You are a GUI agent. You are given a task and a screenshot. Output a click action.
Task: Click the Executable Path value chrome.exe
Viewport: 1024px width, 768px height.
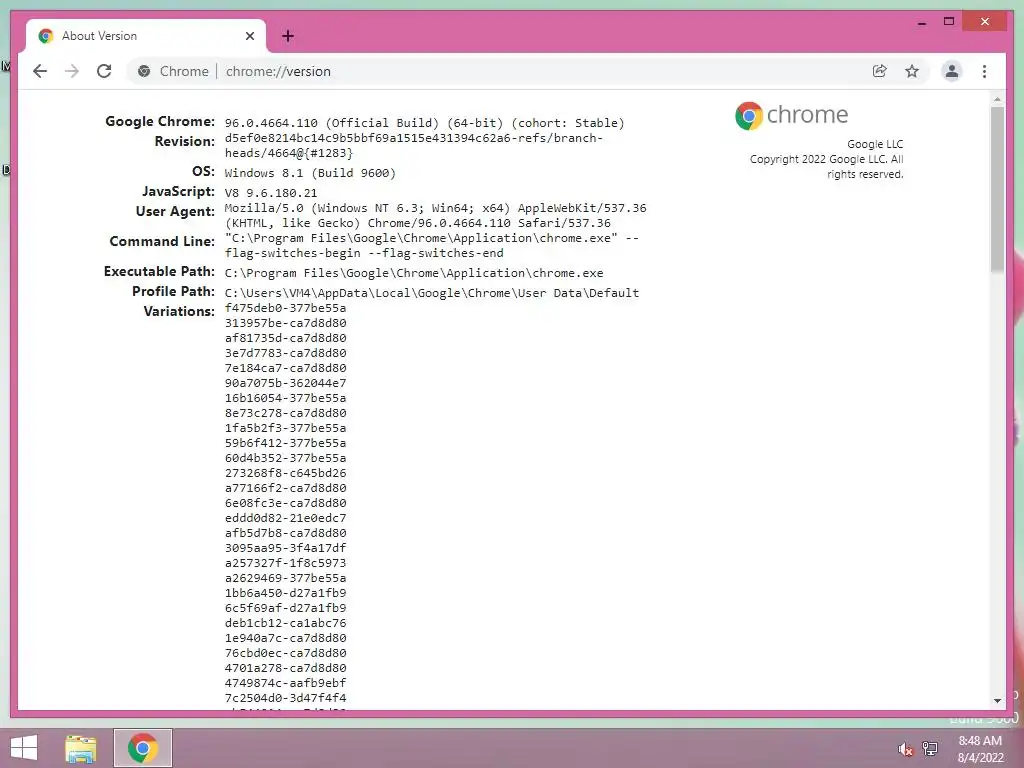click(x=414, y=273)
